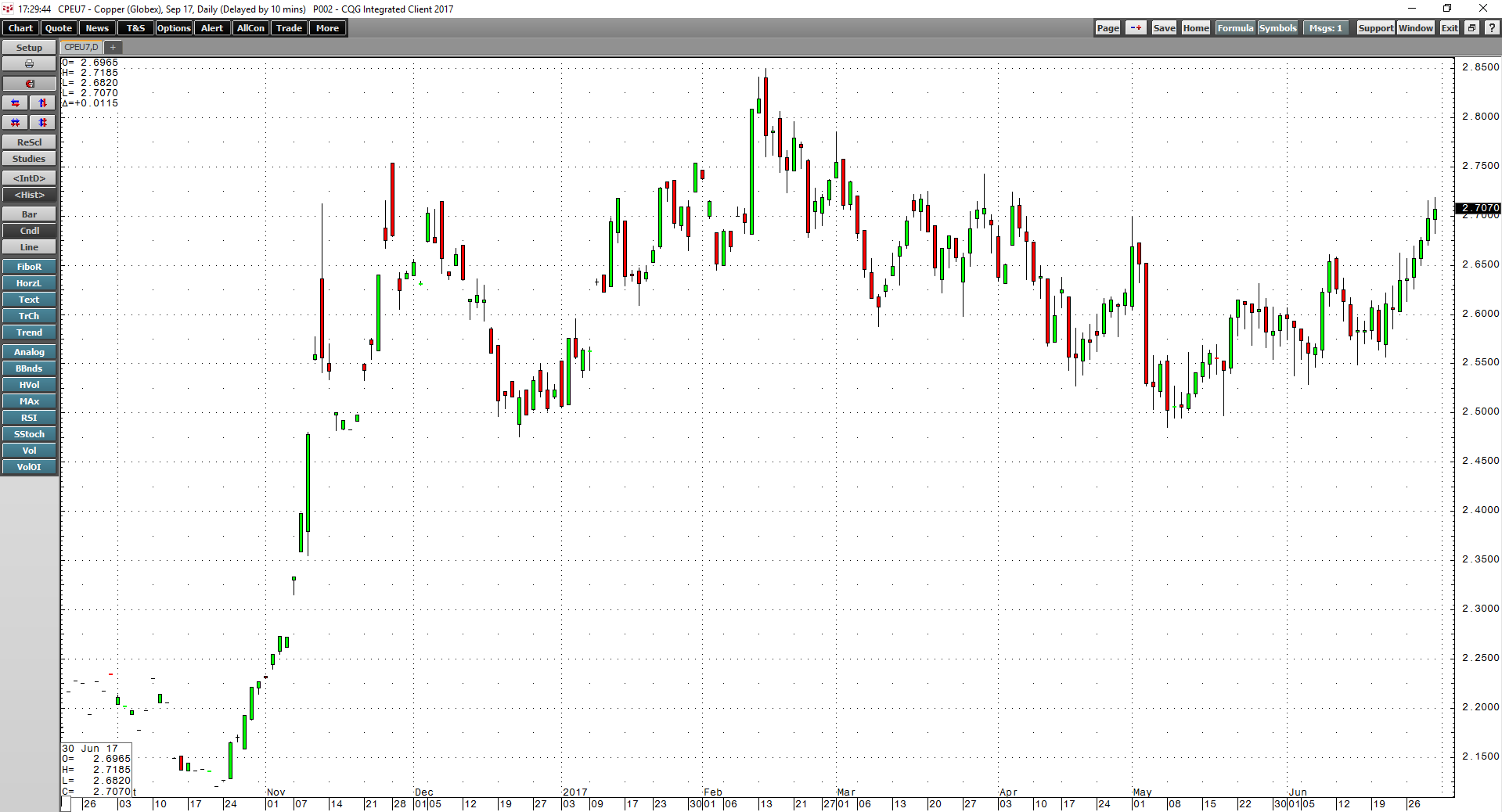This screenshot has height=812, width=1502.
Task: Open the Formula button
Action: (1235, 28)
